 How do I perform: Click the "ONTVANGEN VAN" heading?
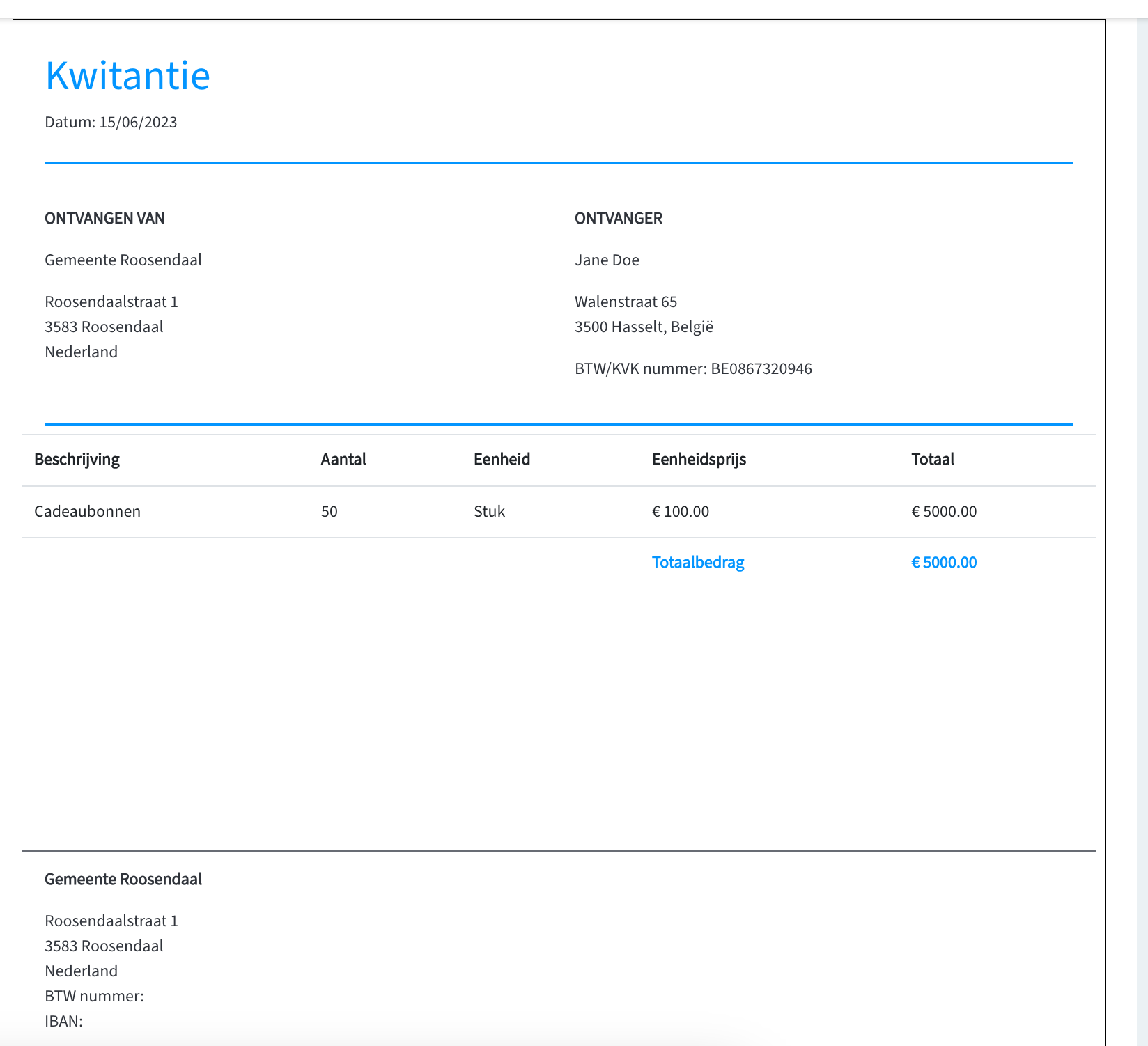(x=104, y=219)
